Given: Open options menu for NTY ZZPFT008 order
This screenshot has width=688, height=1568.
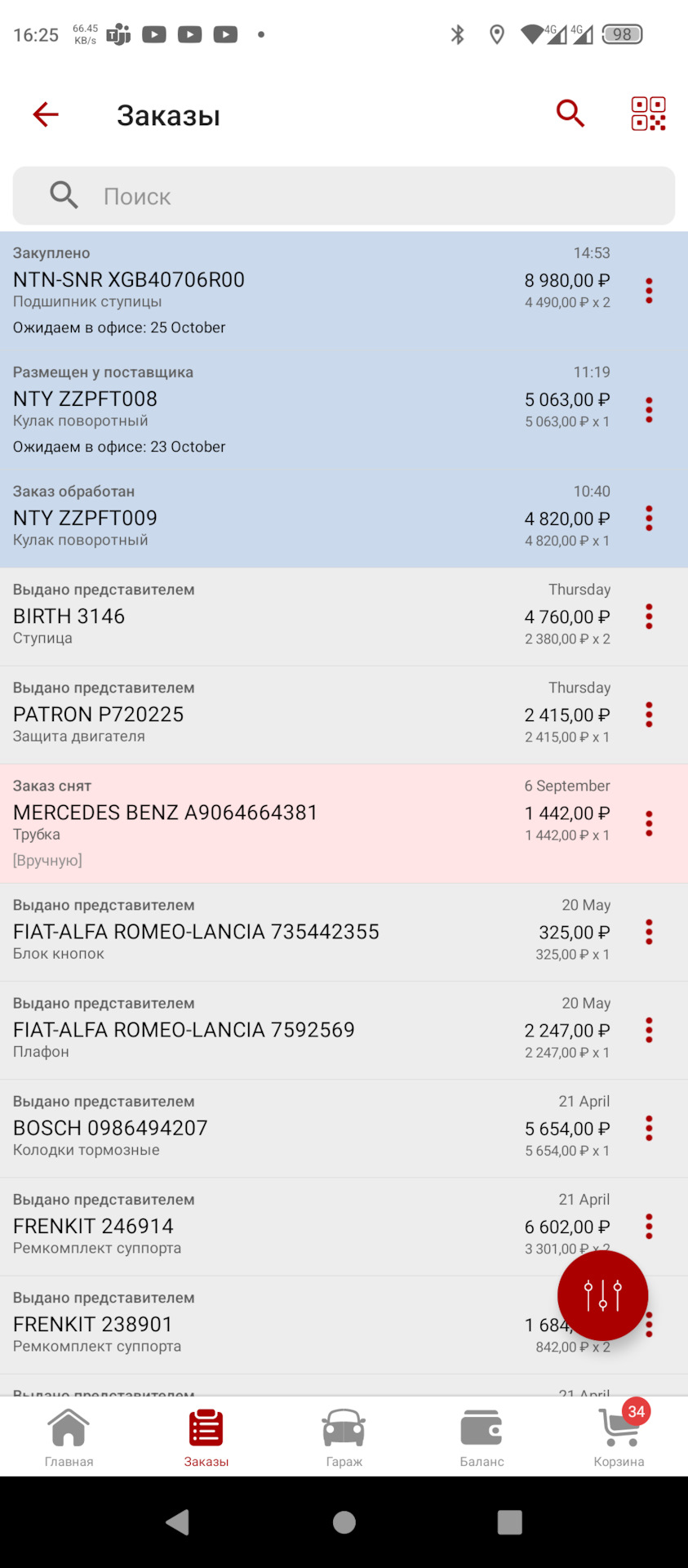Looking at the screenshot, I should [649, 410].
